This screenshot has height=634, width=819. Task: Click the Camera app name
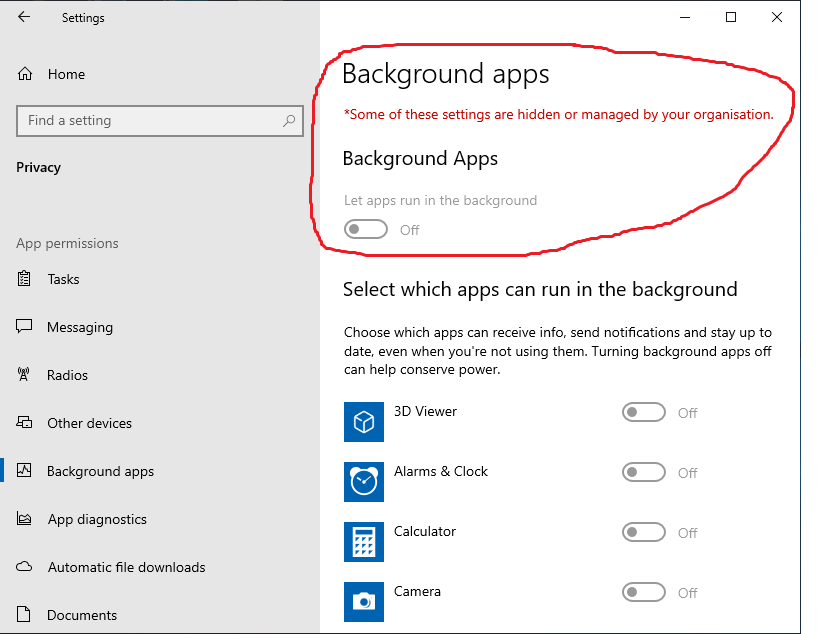pos(417,591)
